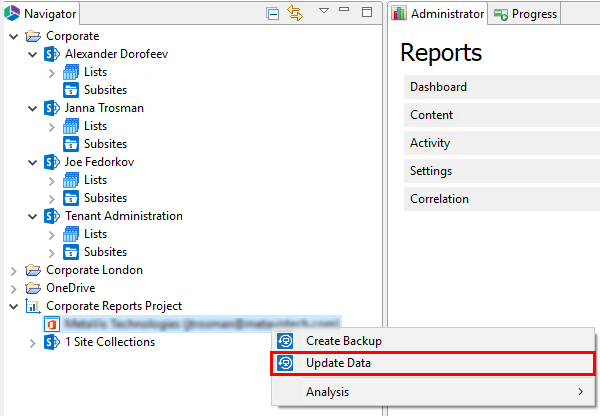Select Update Data from context menu

(338, 363)
